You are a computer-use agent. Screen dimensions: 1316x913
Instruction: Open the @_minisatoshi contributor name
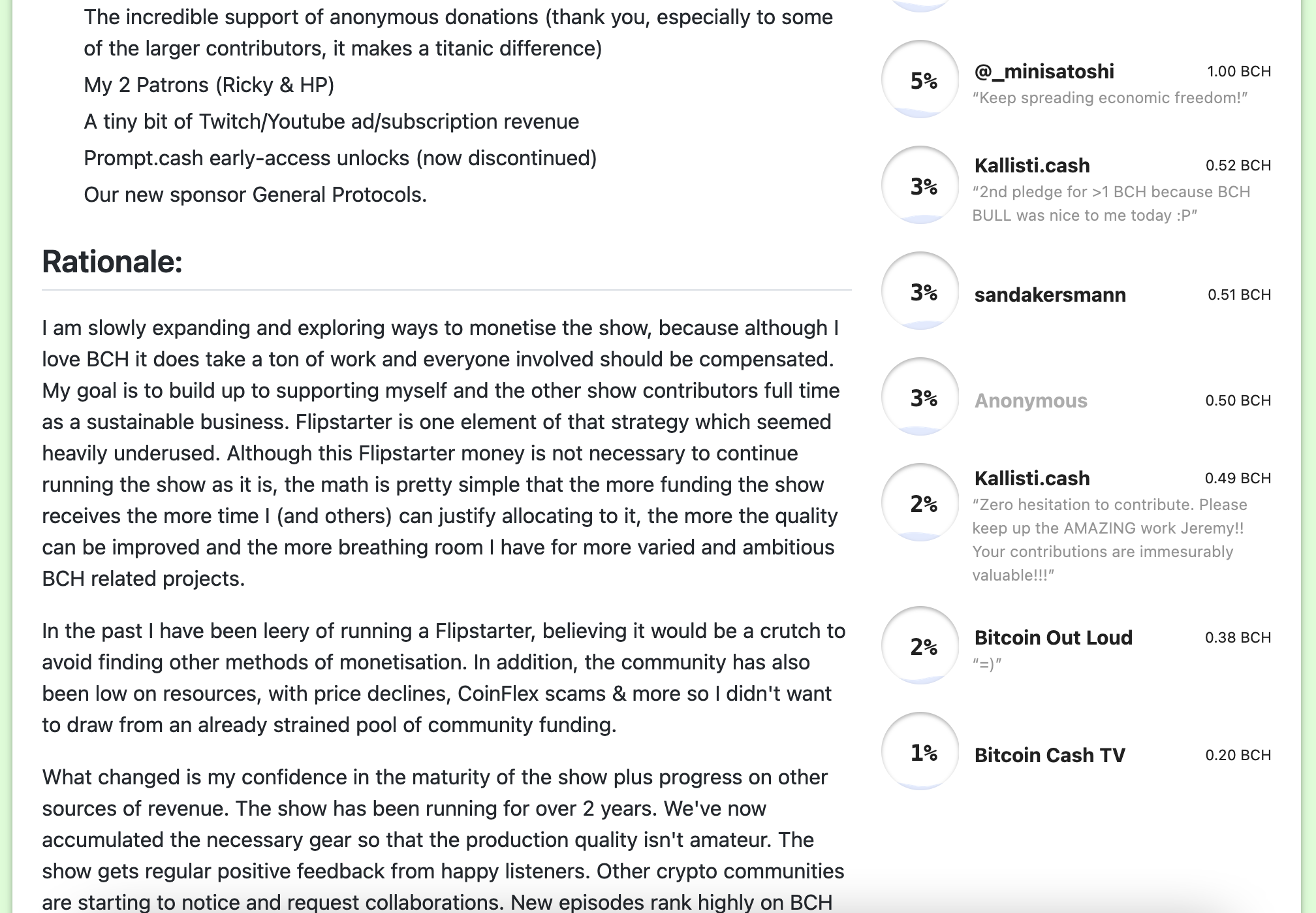coord(1044,71)
